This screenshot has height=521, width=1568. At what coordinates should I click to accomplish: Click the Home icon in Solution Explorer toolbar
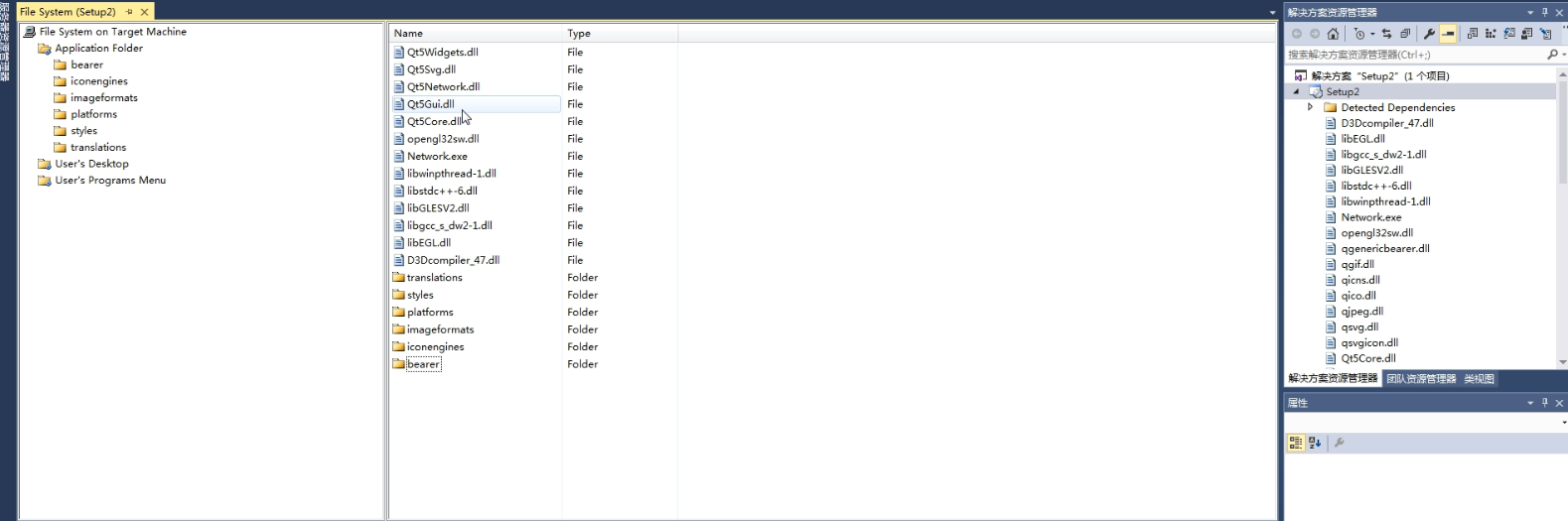click(1333, 34)
